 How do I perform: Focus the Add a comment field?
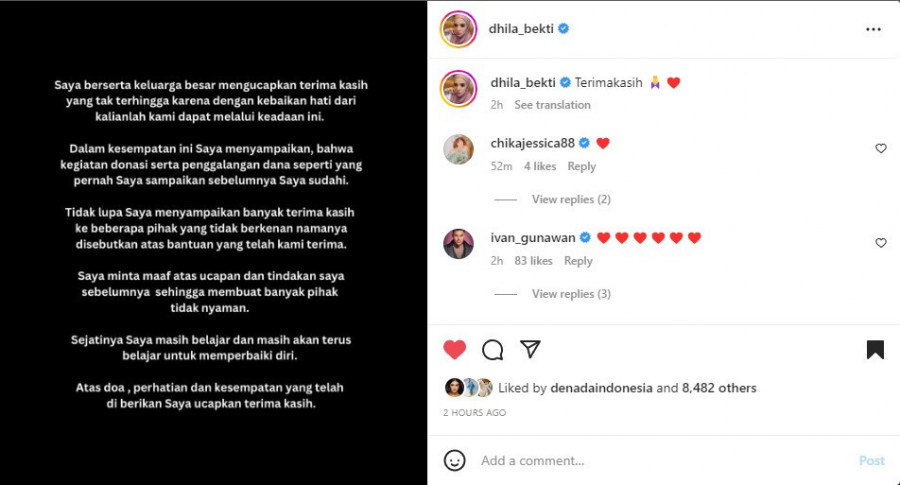pos(666,460)
